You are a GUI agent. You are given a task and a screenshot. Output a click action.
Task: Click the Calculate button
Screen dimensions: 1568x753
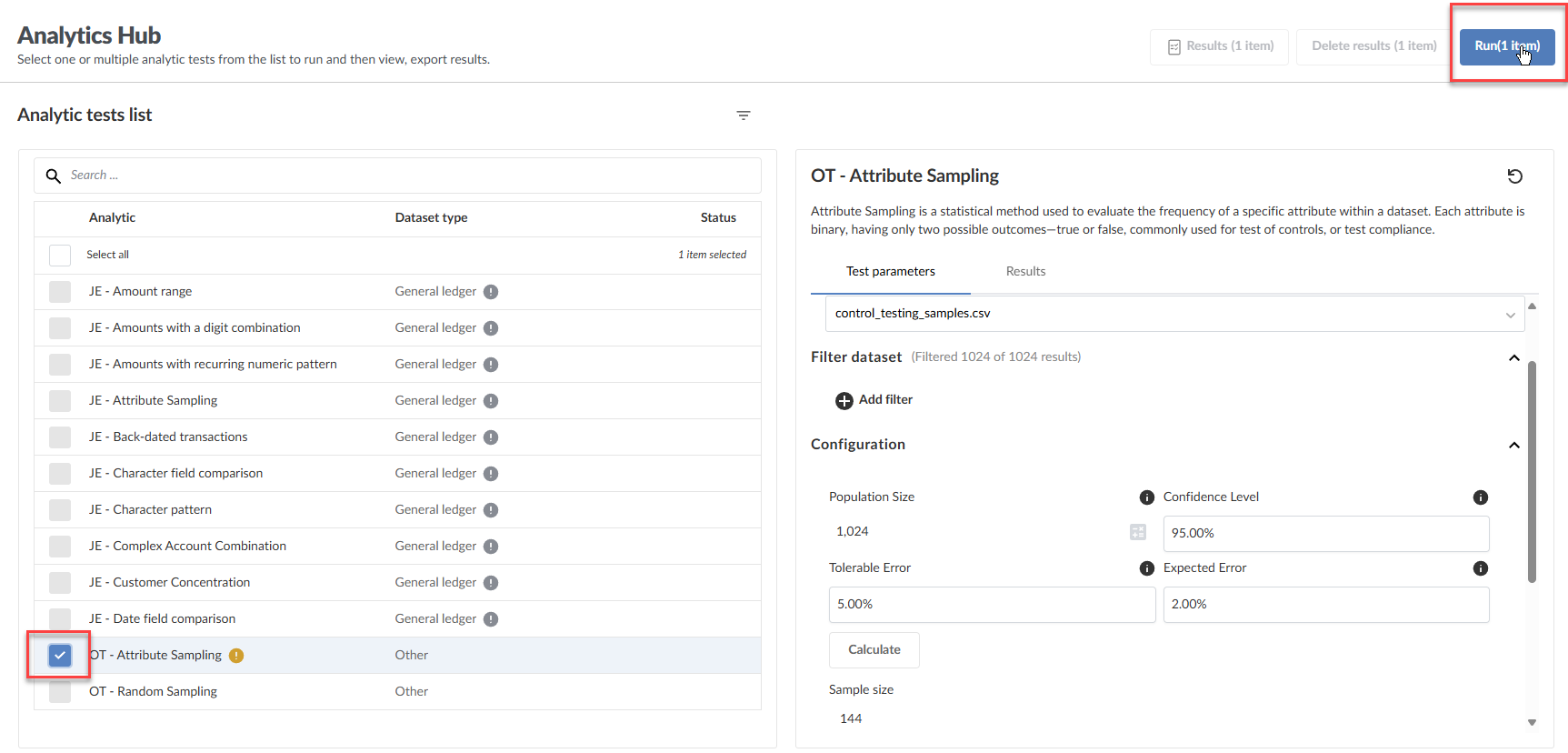874,650
